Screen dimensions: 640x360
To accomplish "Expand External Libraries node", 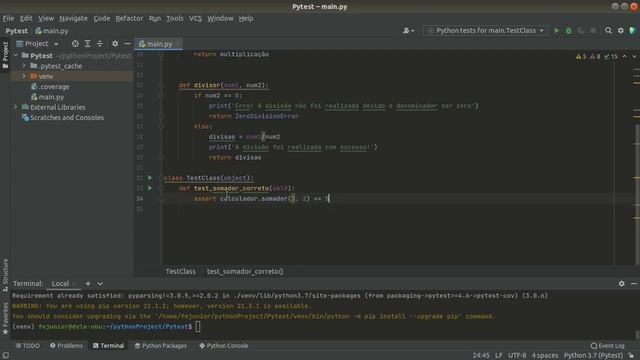I will tap(16, 107).
